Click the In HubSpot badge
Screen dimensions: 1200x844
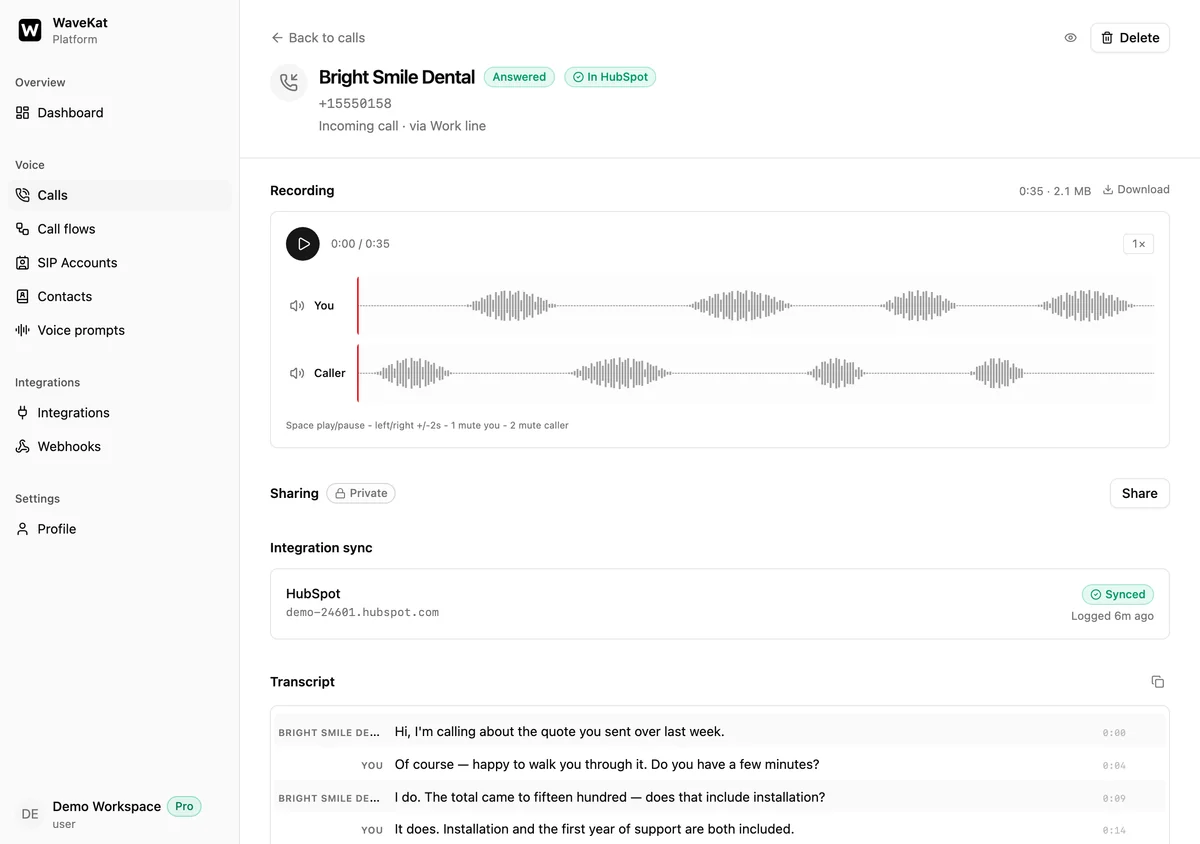point(610,77)
